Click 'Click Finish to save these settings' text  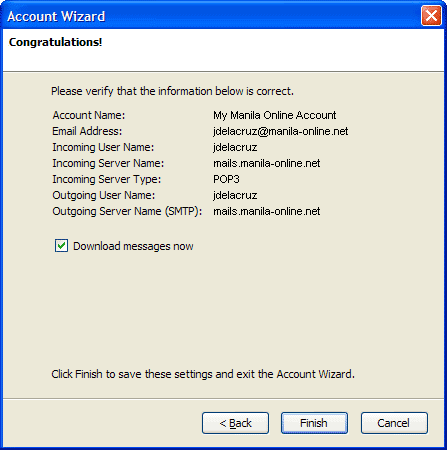tap(203, 374)
